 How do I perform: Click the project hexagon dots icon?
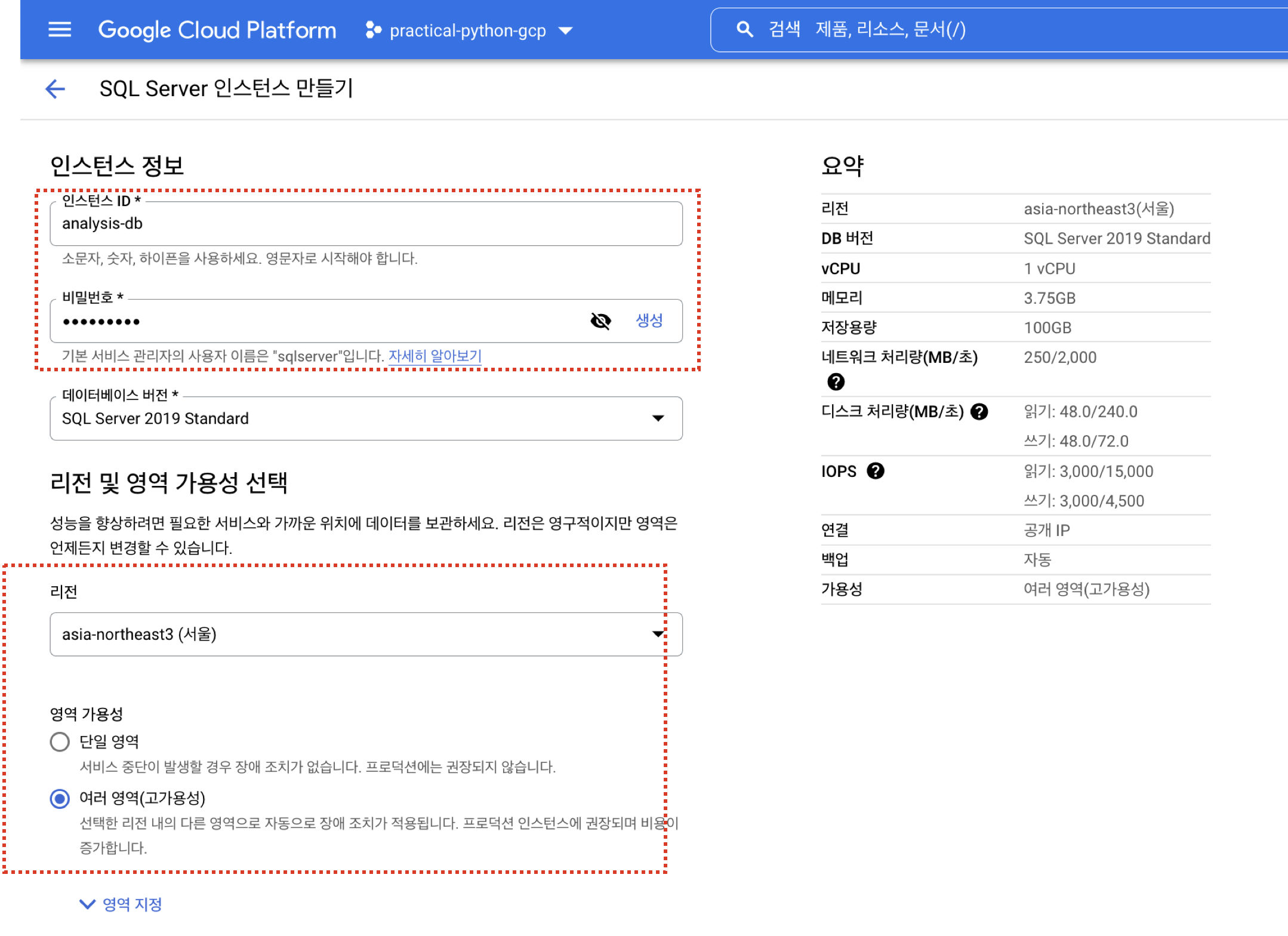click(x=373, y=30)
